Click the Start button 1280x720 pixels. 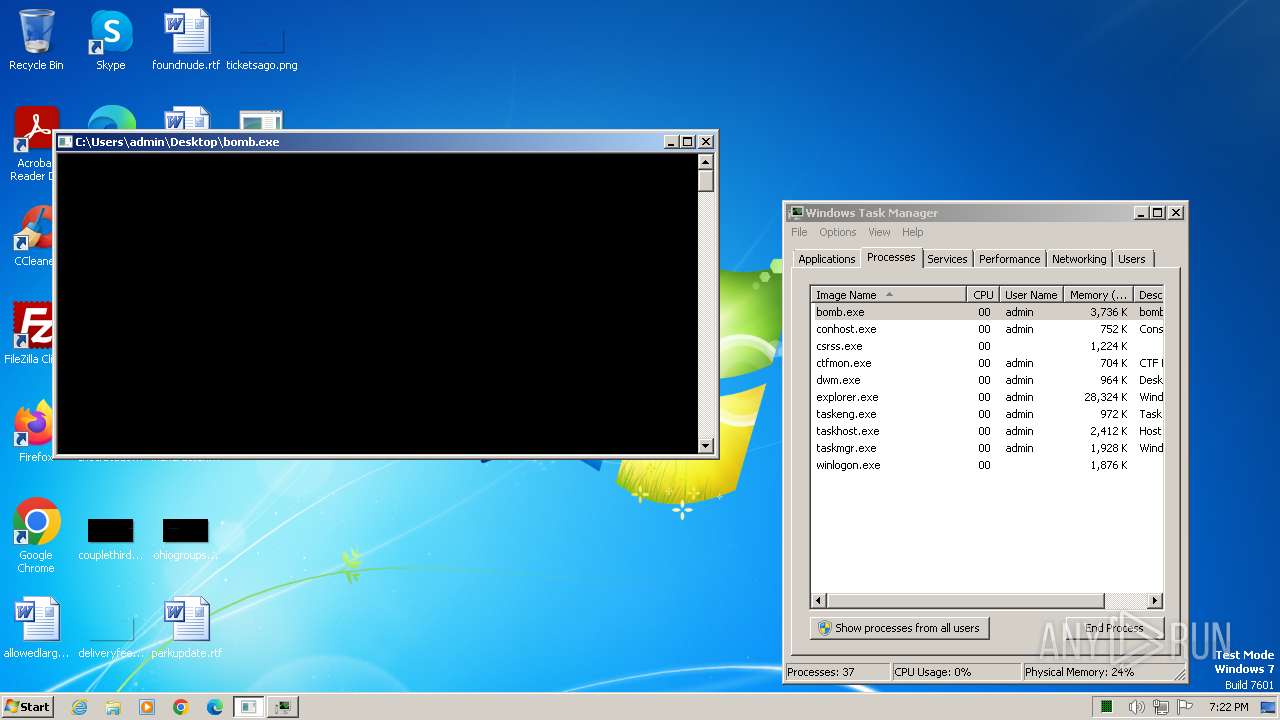pyautogui.click(x=28, y=707)
